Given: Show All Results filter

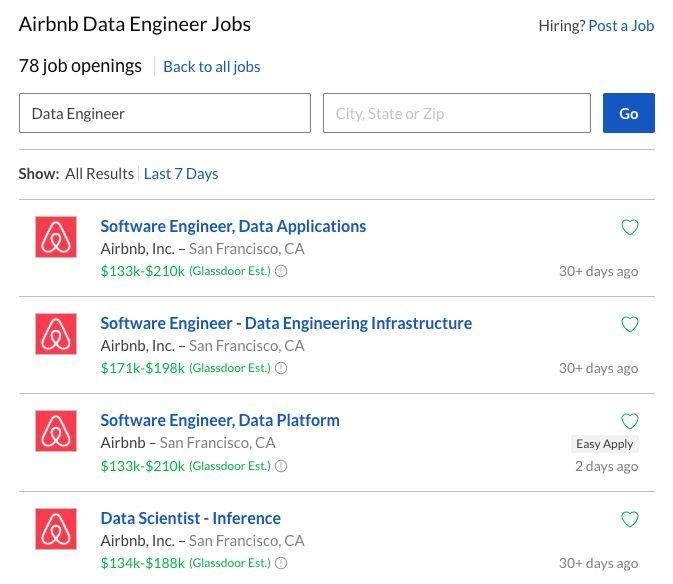Looking at the screenshot, I should tap(99, 173).
